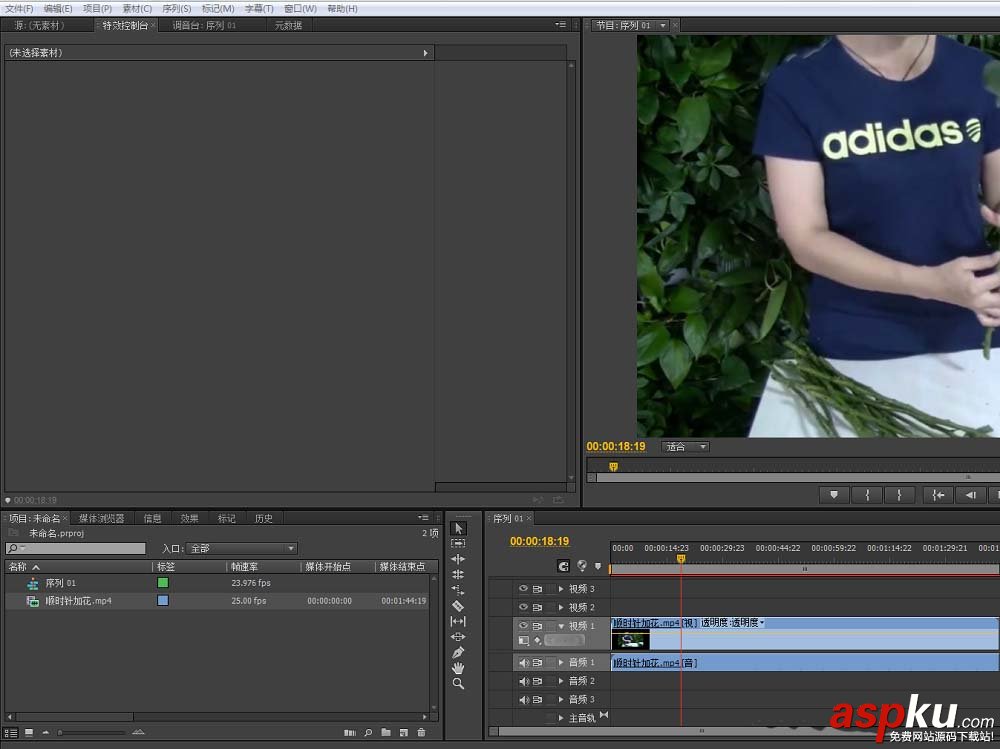This screenshot has height=749, width=1000.
Task: Open program monitor sequence dropdown arrow
Action: click(x=663, y=26)
